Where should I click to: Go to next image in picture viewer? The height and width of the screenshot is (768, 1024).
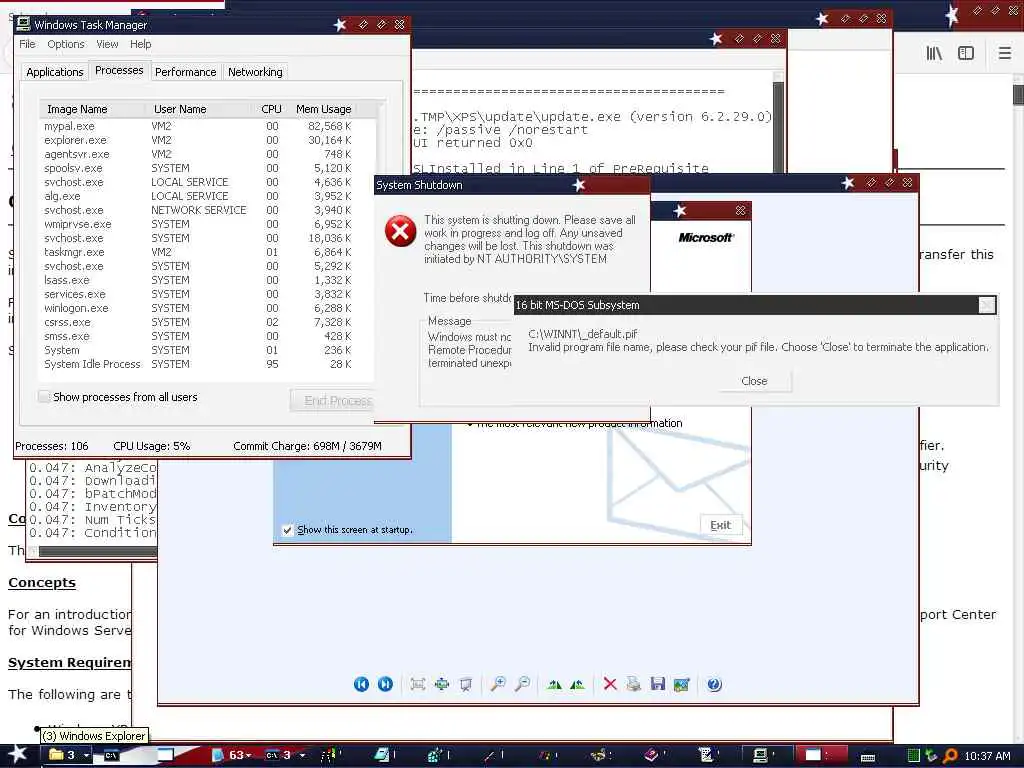tap(385, 684)
